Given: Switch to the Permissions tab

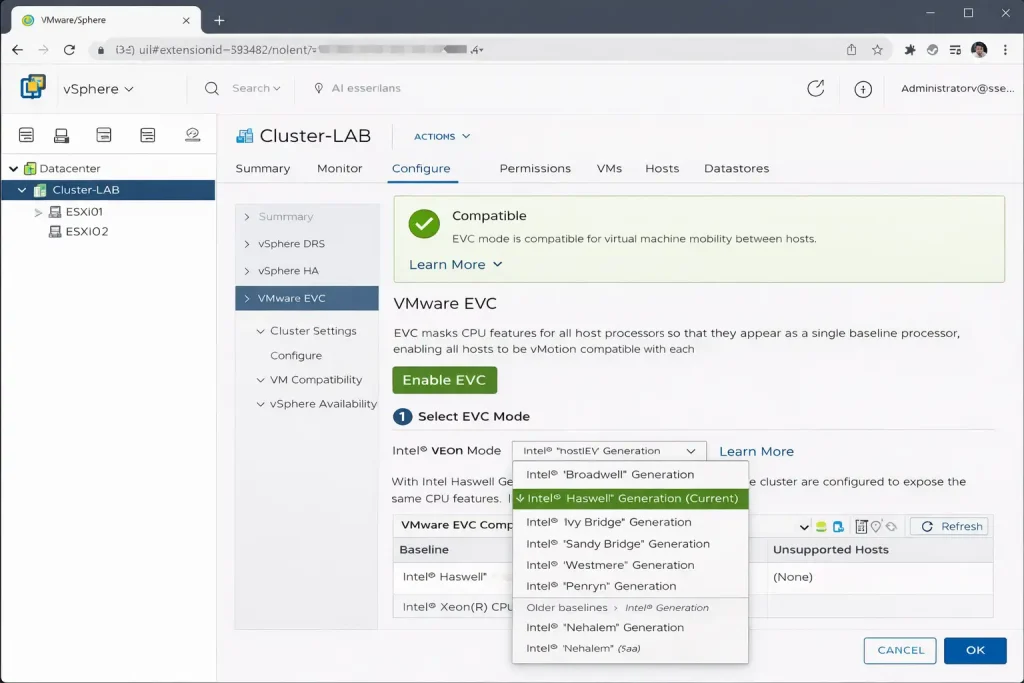Looking at the screenshot, I should click(535, 168).
